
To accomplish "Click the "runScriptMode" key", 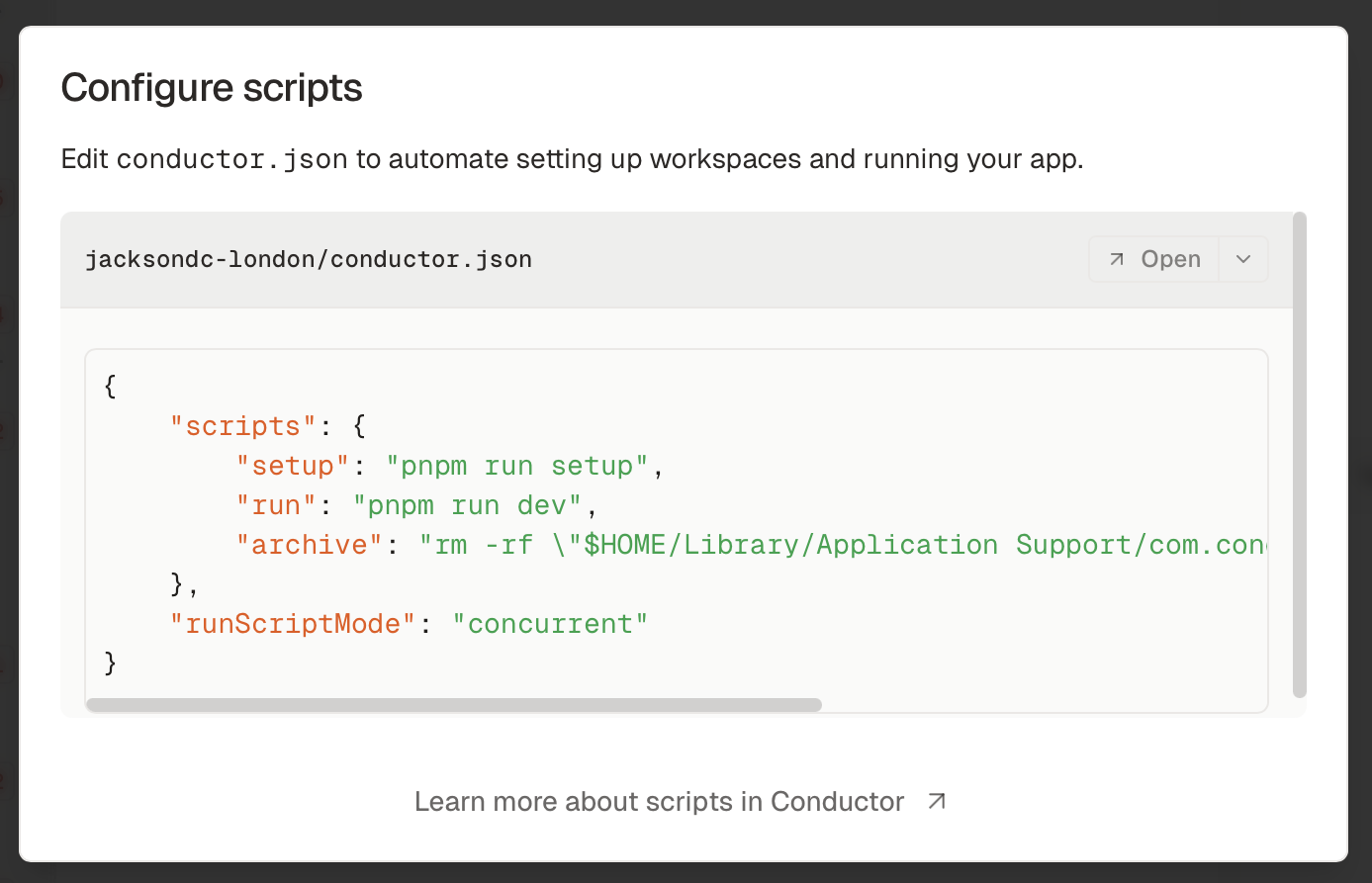I will tap(293, 624).
